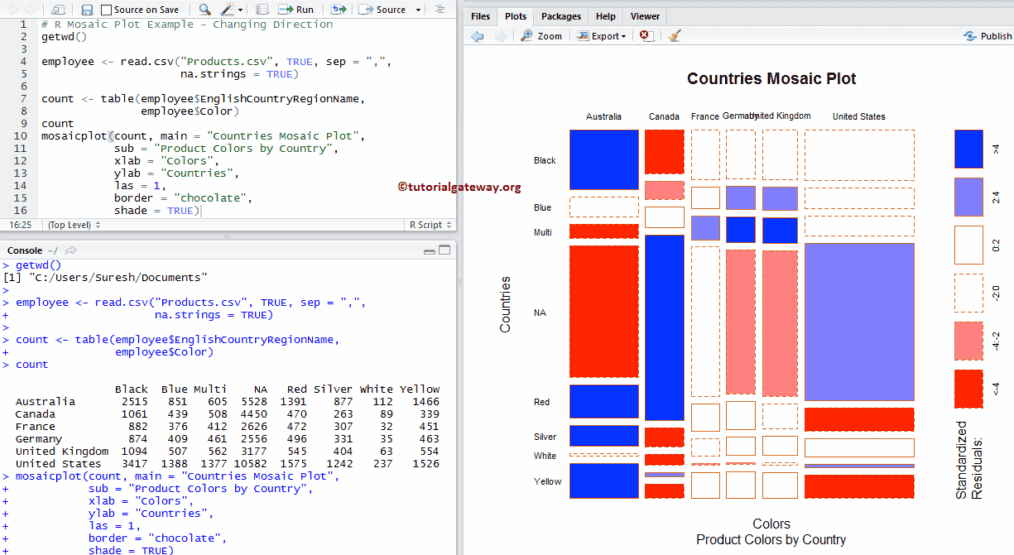Viewport: 1014px width, 555px height.
Task: Source the active script file
Action: pyautogui.click(x=383, y=10)
